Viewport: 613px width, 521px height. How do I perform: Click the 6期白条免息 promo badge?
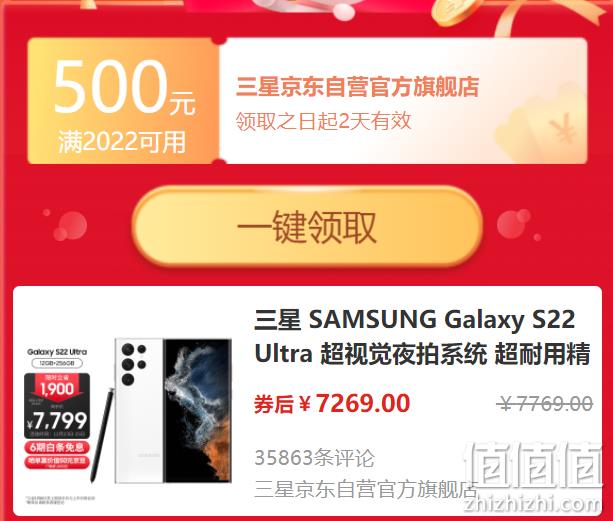(x=57, y=447)
